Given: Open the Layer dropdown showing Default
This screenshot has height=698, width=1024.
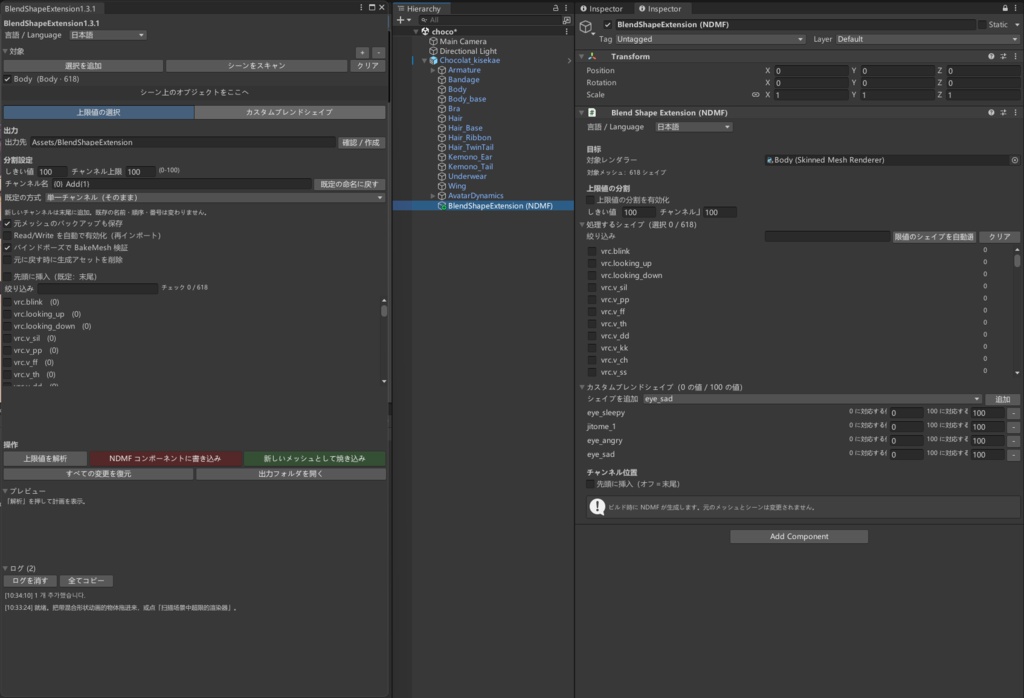Looking at the screenshot, I should pyautogui.click(x=927, y=39).
